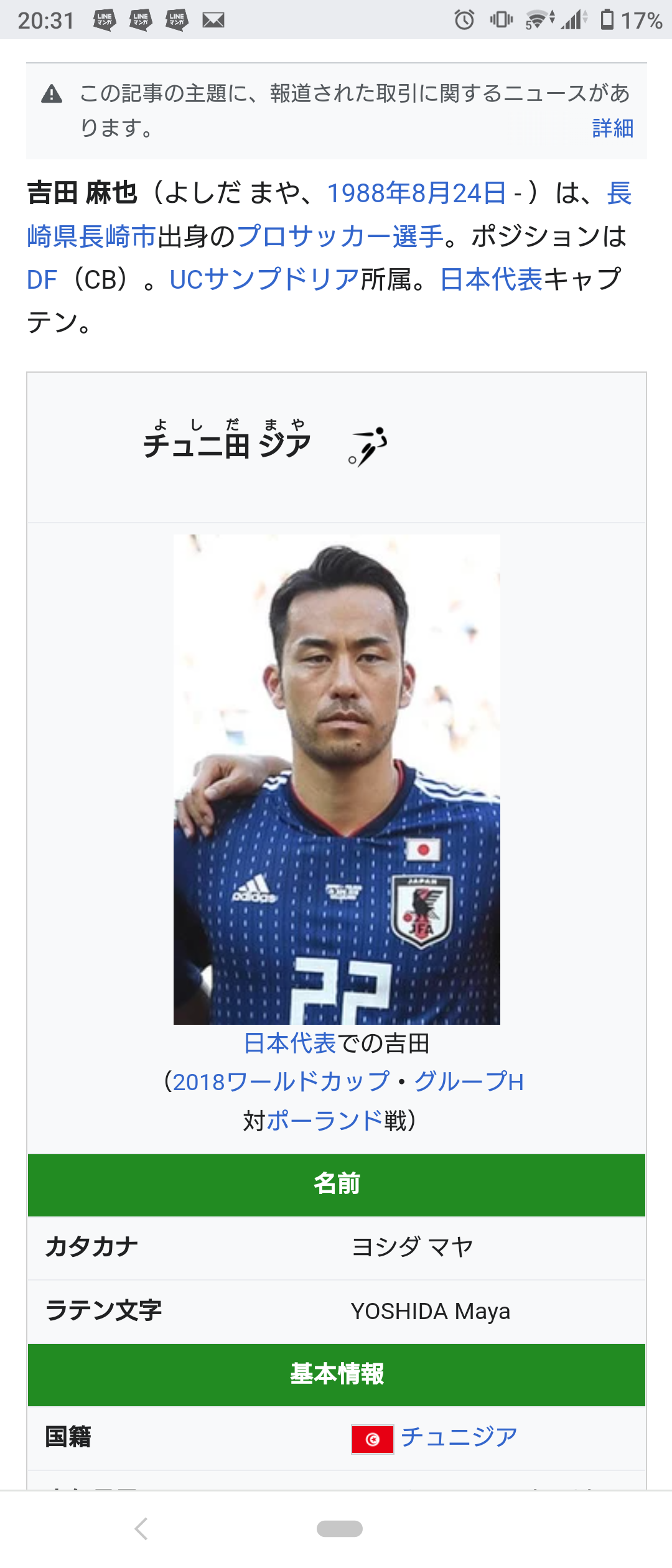Open the mail notification icon in status bar
This screenshot has height=1568, width=672.
pyautogui.click(x=213, y=20)
